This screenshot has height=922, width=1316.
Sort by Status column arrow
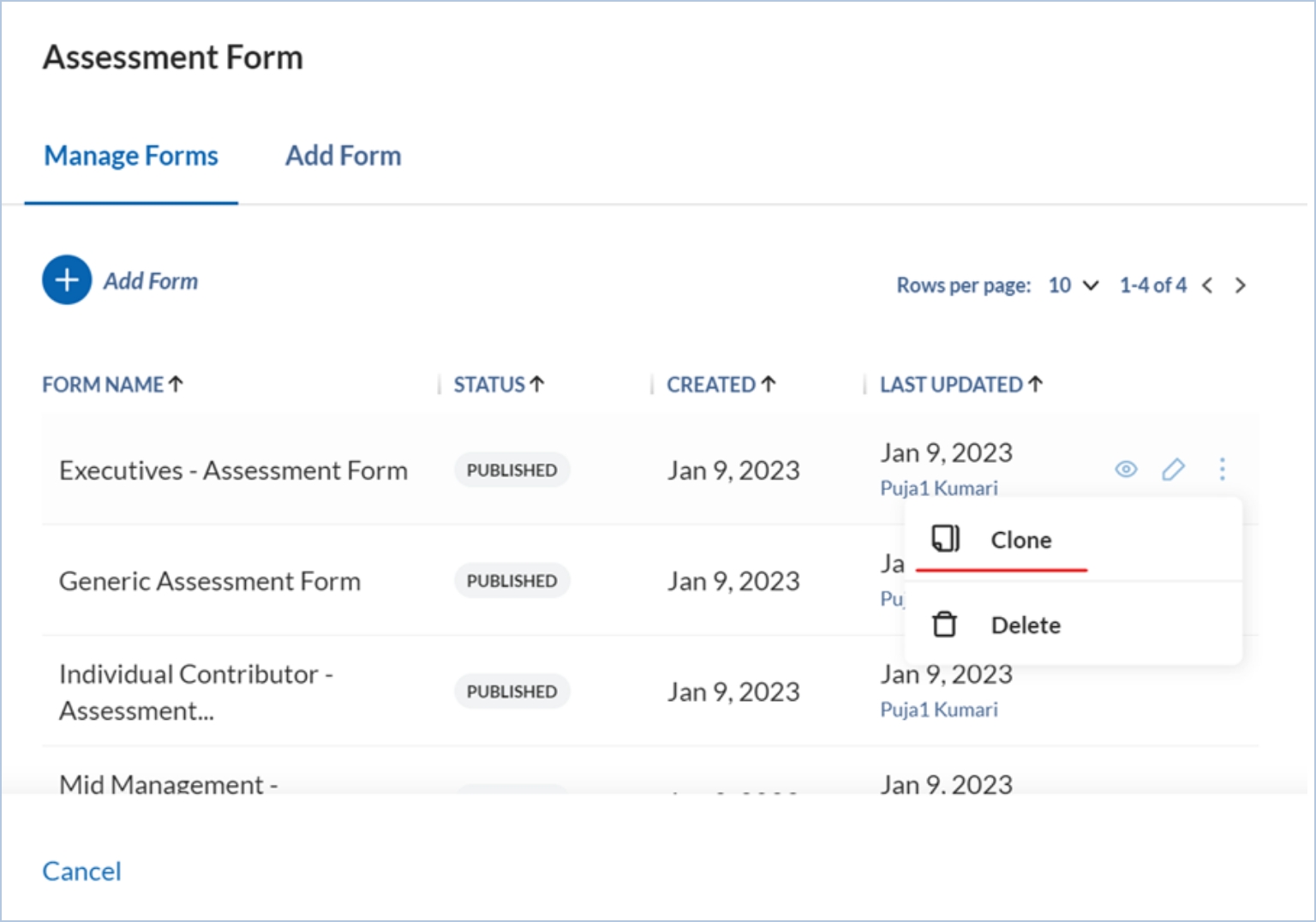(x=536, y=385)
